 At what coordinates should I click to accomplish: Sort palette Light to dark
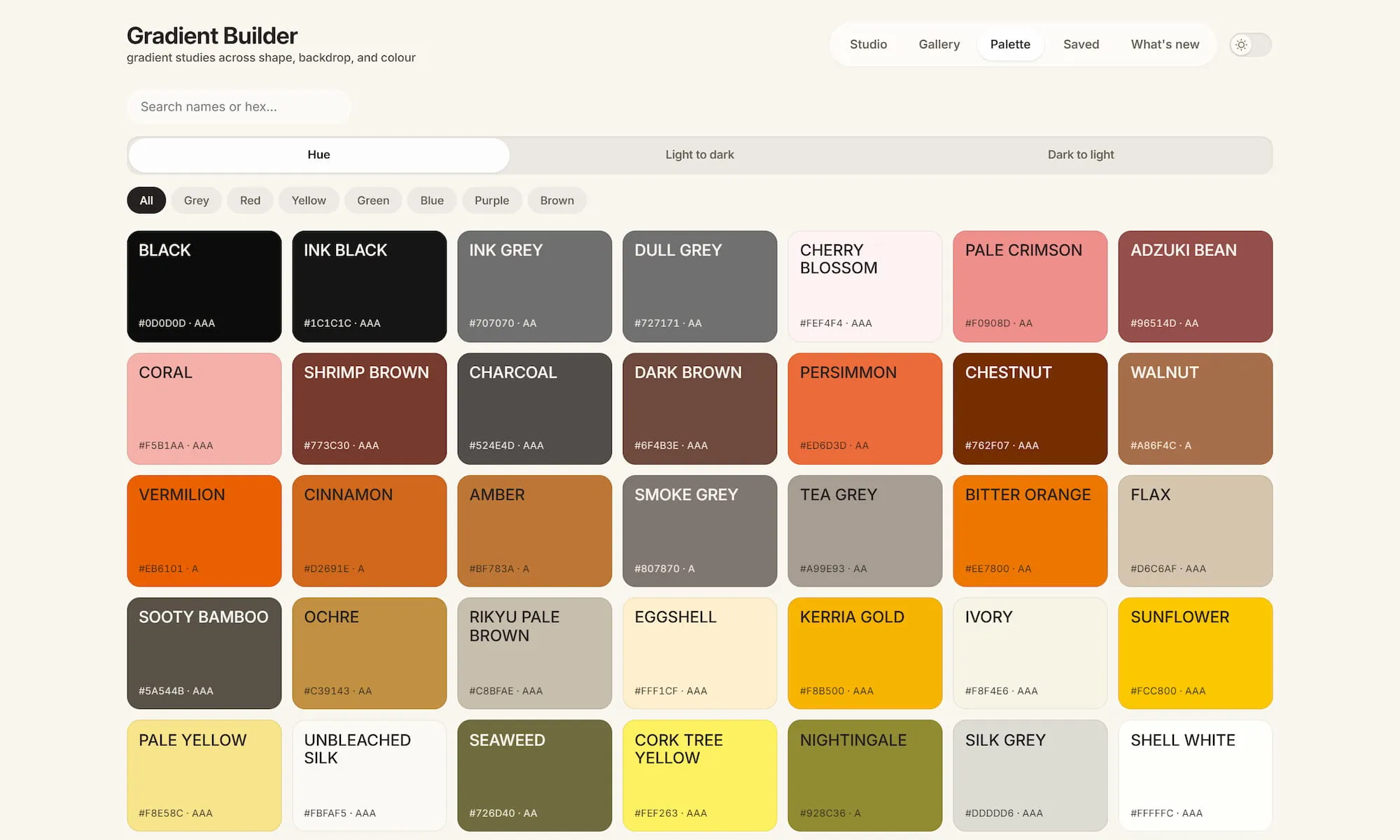(x=699, y=155)
